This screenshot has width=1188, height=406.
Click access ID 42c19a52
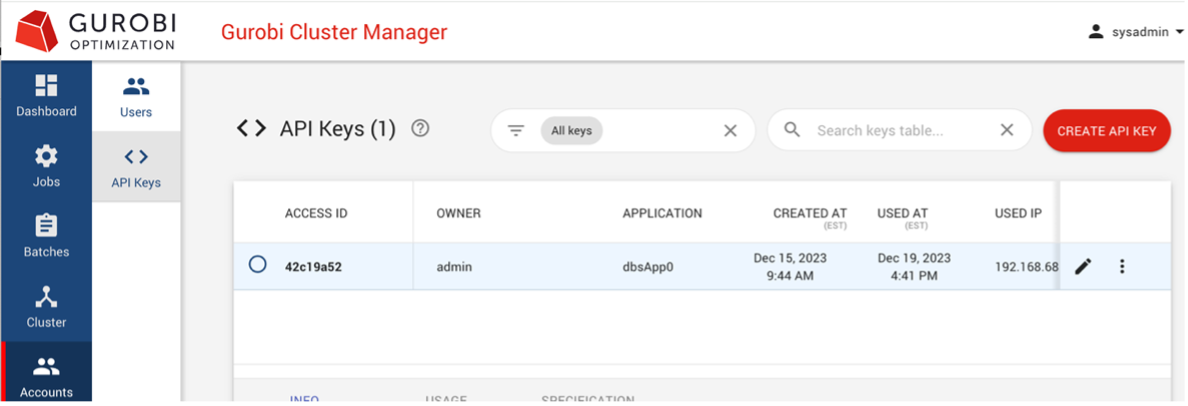click(313, 267)
